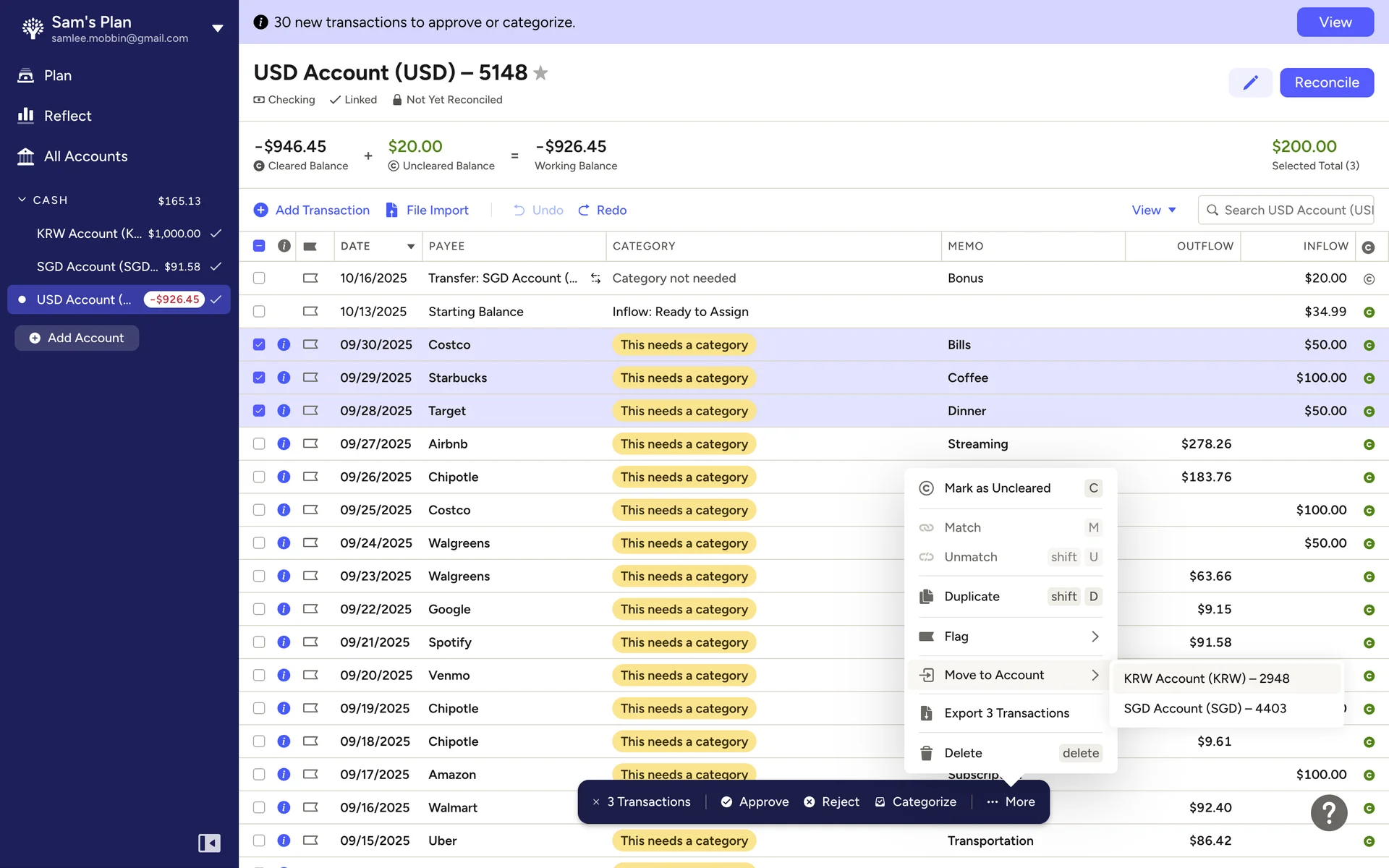Check the Airbnb transaction checkbox
The width and height of the screenshot is (1389, 868).
click(259, 443)
